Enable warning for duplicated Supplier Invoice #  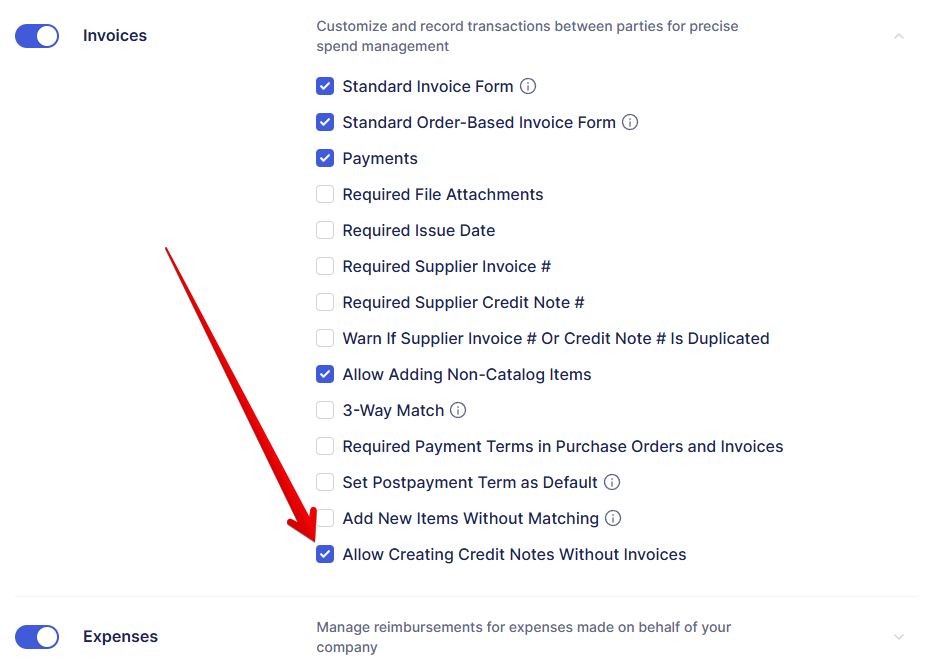click(325, 338)
